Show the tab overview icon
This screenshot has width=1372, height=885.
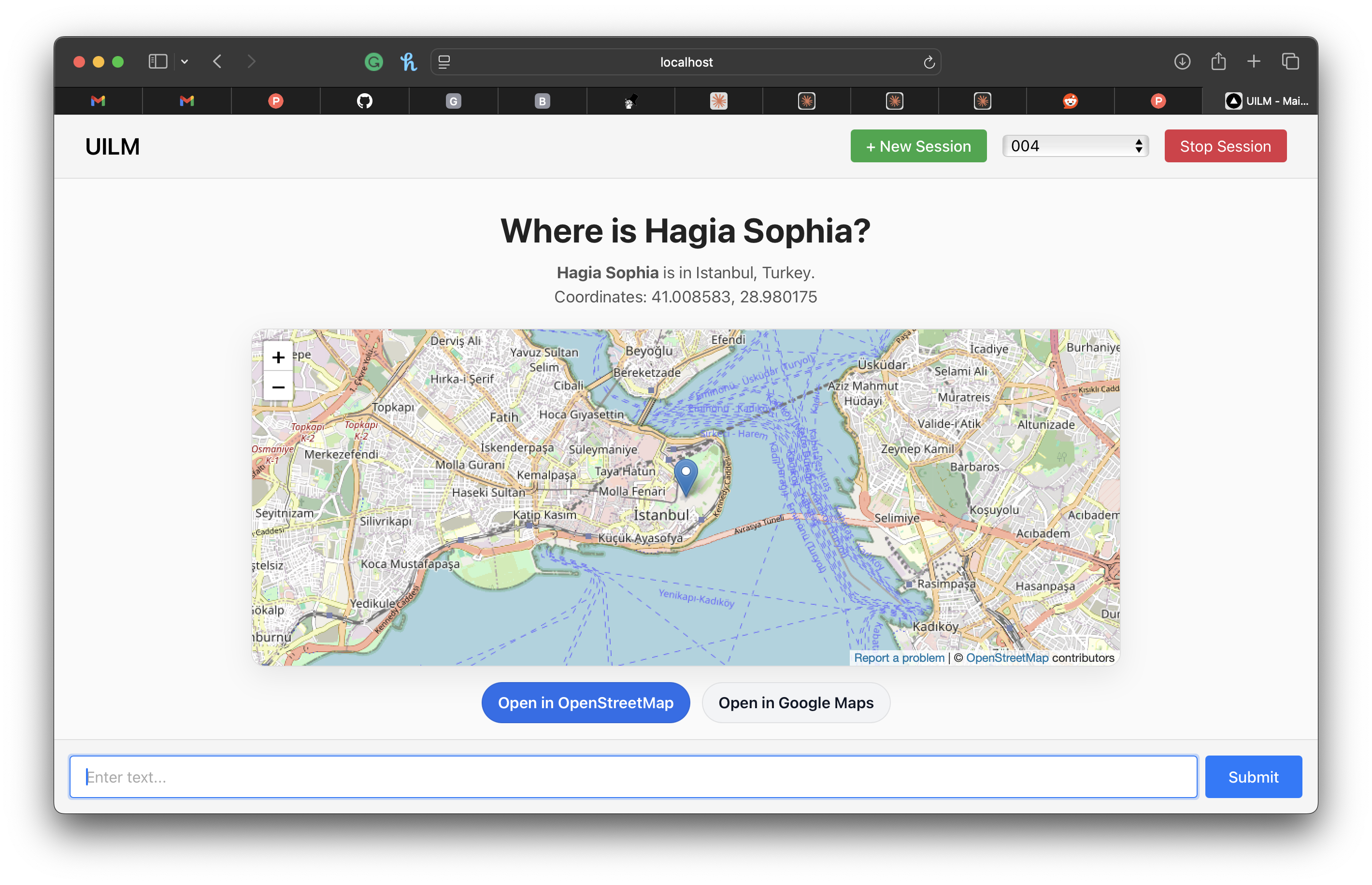1290,61
